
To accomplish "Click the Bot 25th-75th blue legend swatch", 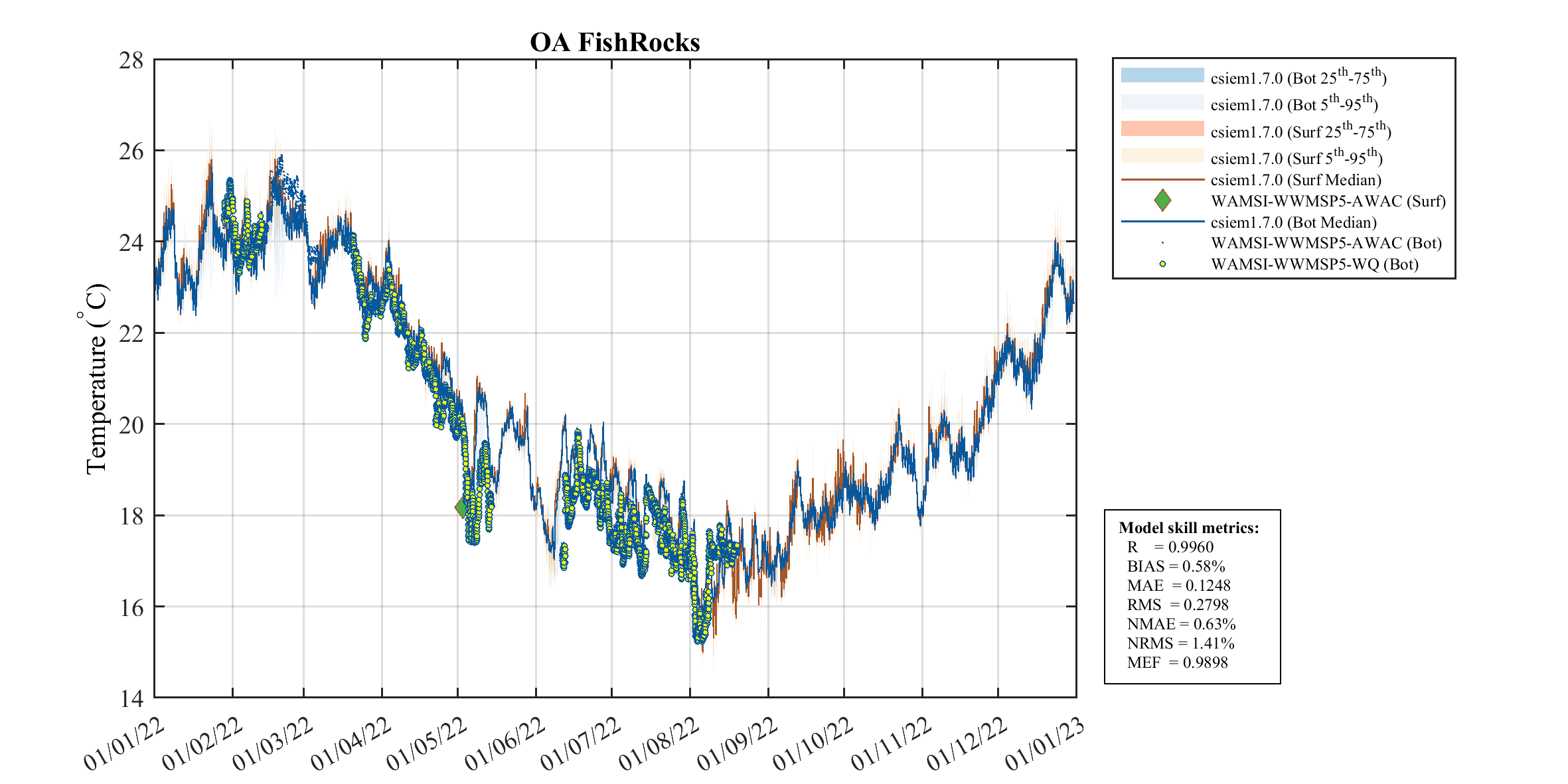I will pos(1162,76).
